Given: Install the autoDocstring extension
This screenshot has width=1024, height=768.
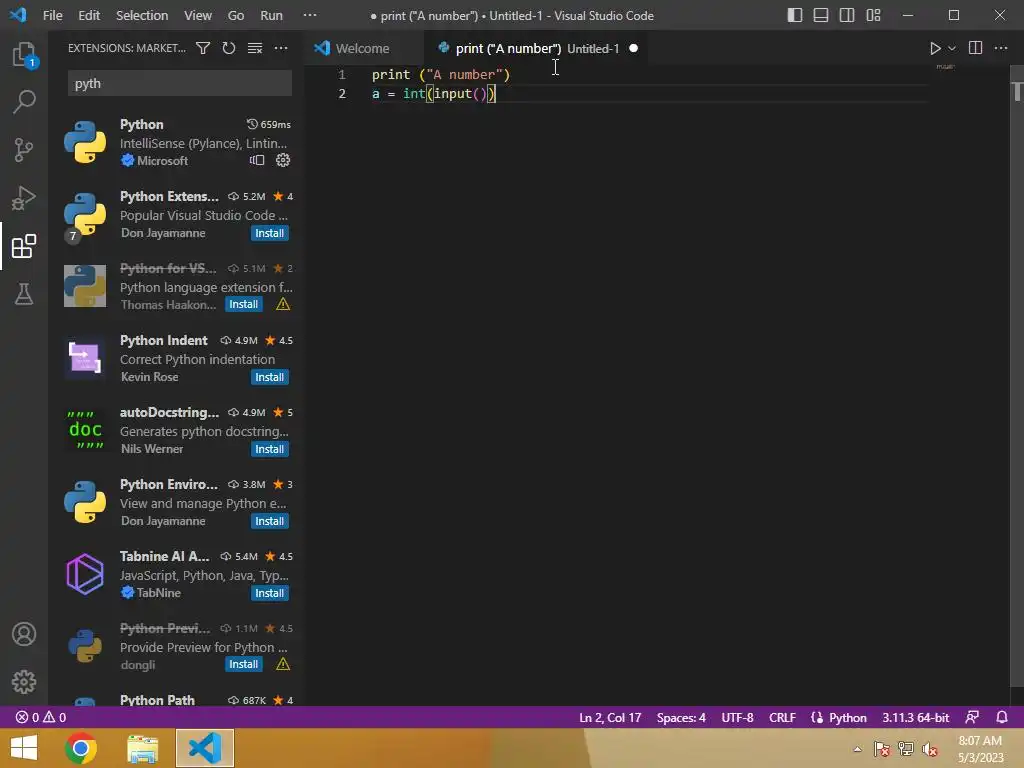Looking at the screenshot, I should (x=270, y=449).
